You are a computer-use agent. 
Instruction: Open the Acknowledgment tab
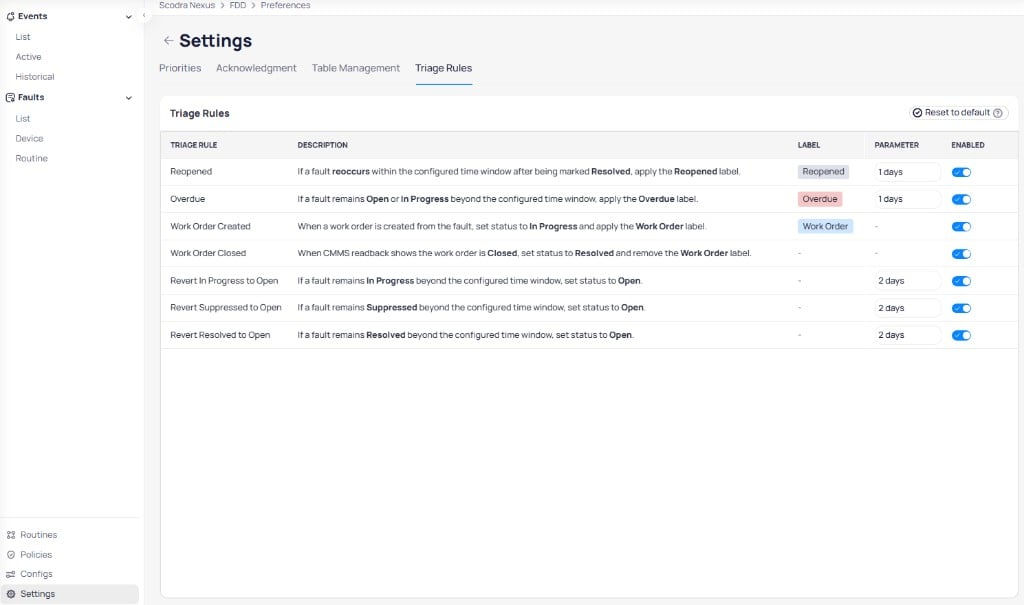pyautogui.click(x=256, y=68)
